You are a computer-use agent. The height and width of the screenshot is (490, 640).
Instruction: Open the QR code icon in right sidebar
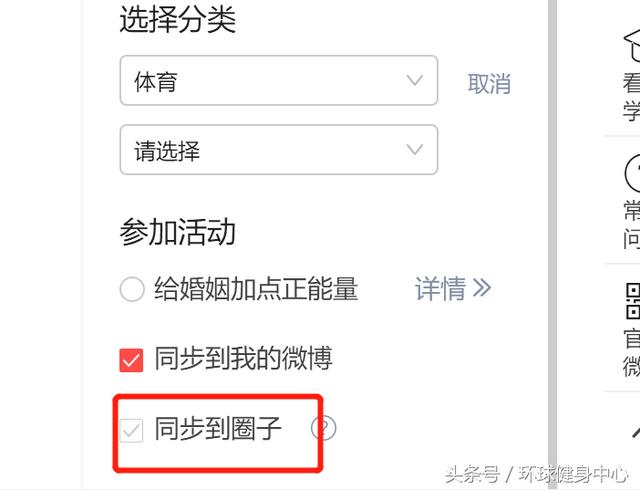tap(633, 301)
